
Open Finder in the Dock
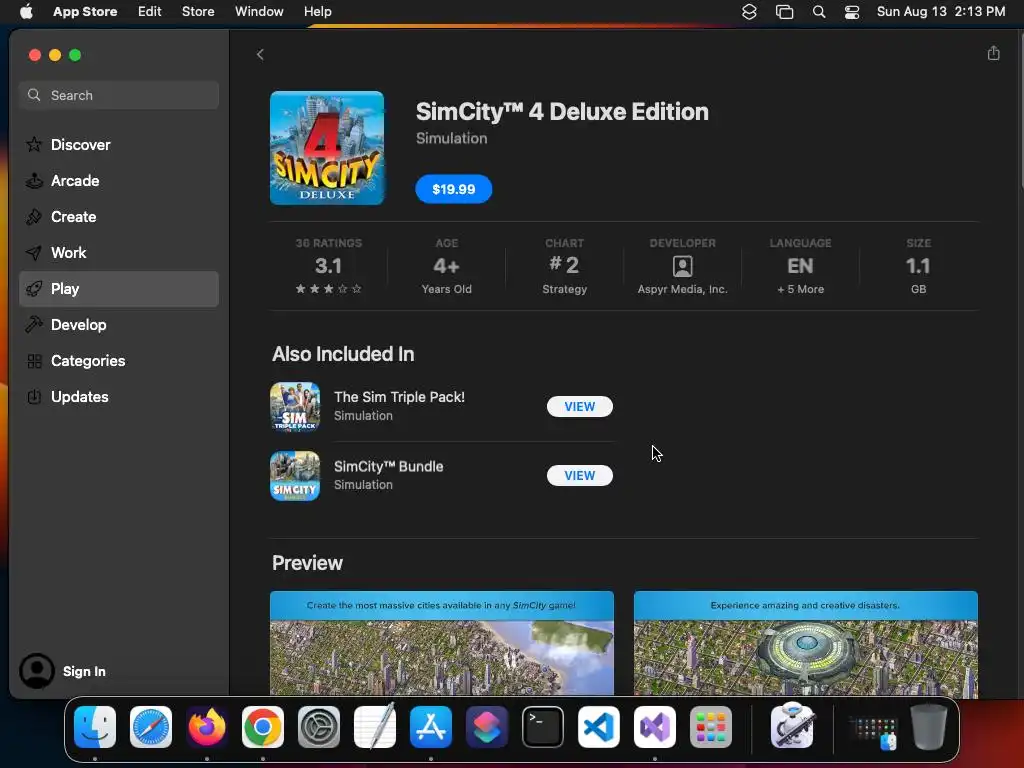pyautogui.click(x=95, y=727)
